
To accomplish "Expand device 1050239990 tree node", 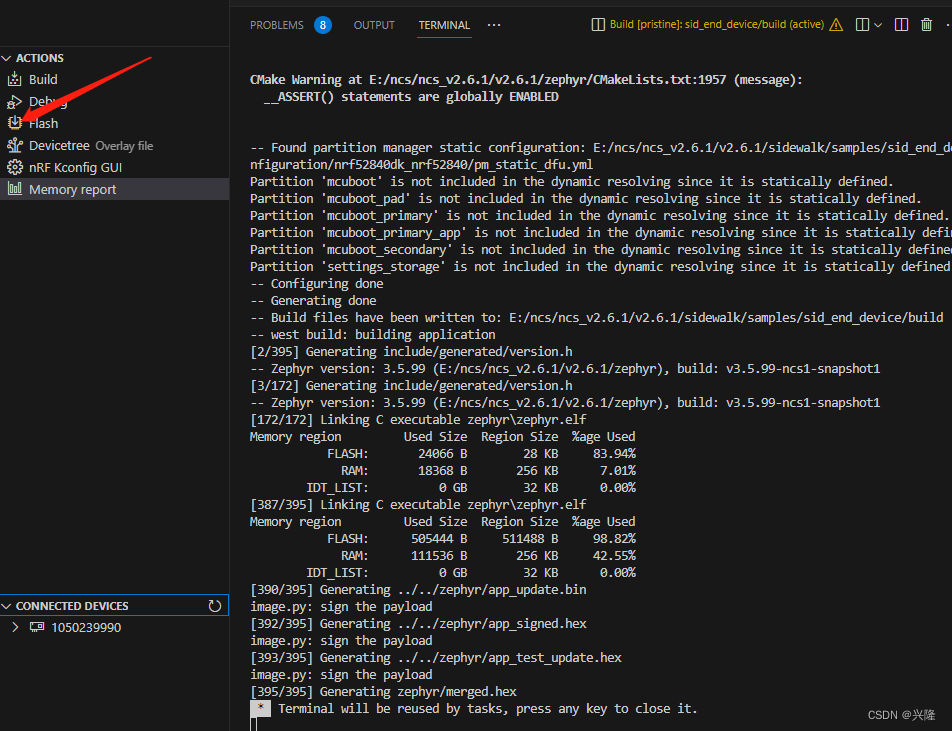I will pos(15,627).
